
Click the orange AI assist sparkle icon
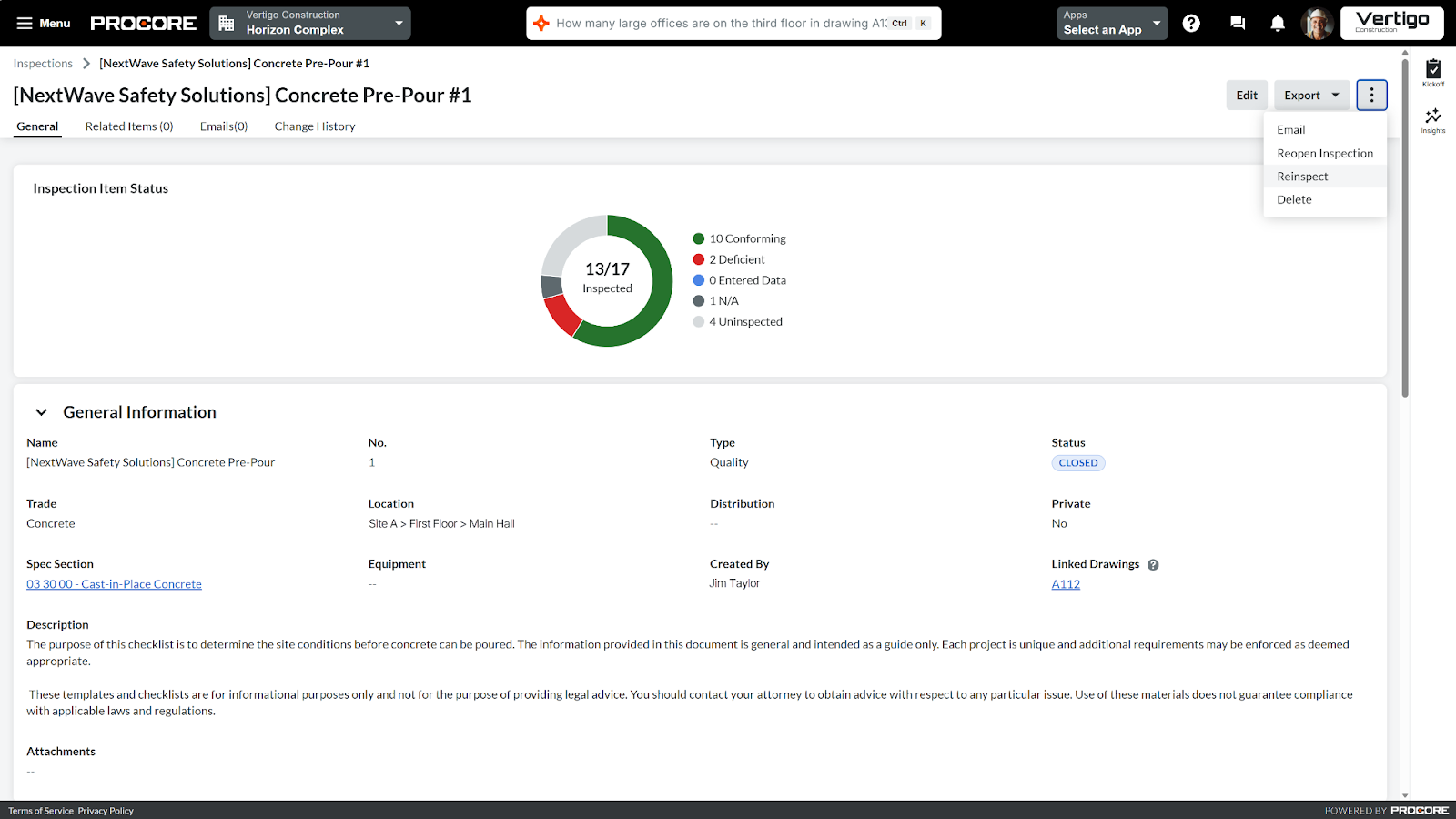541,24
